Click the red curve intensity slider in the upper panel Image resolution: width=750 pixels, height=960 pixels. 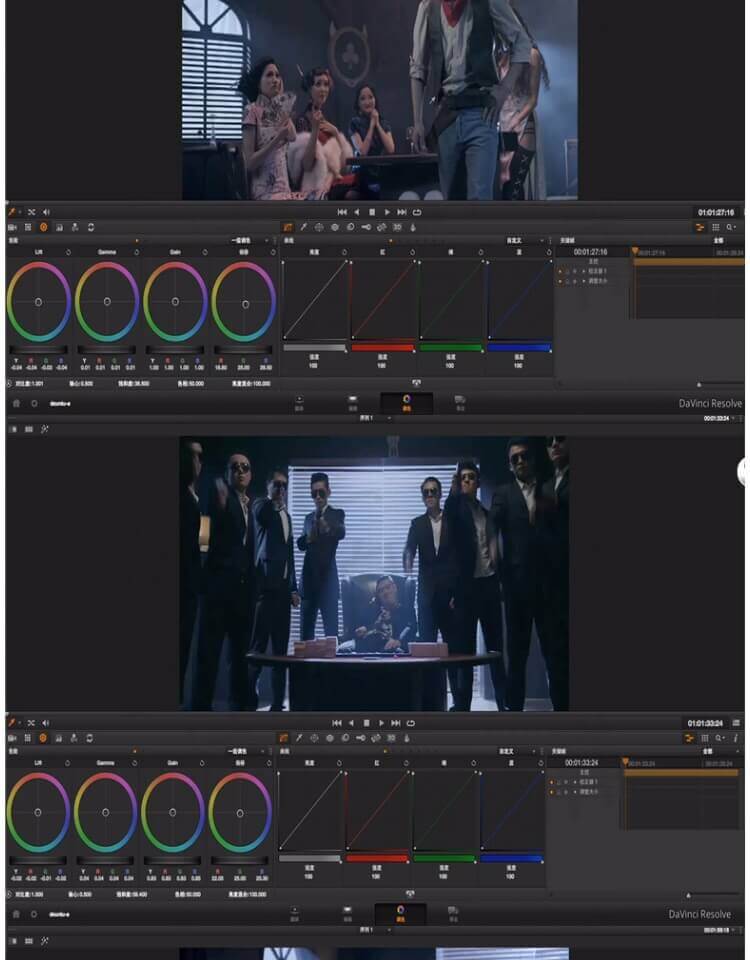pyautogui.click(x=383, y=348)
